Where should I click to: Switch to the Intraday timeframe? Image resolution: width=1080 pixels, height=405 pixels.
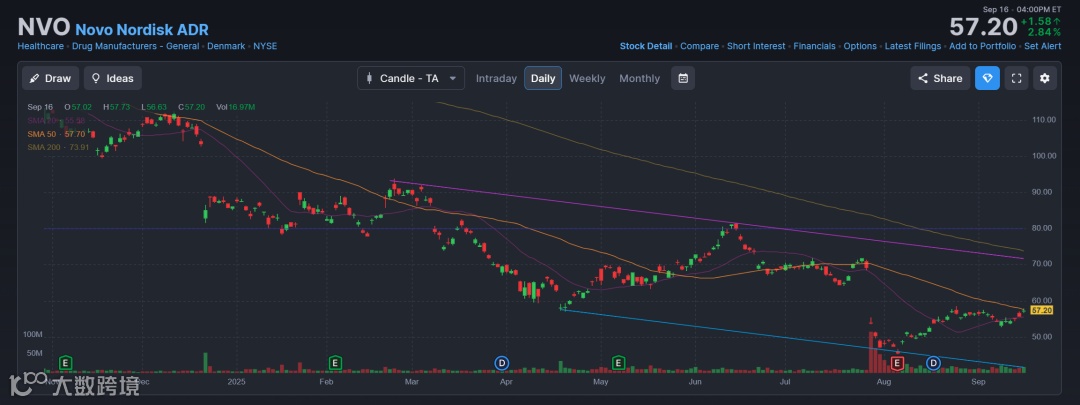(496, 79)
